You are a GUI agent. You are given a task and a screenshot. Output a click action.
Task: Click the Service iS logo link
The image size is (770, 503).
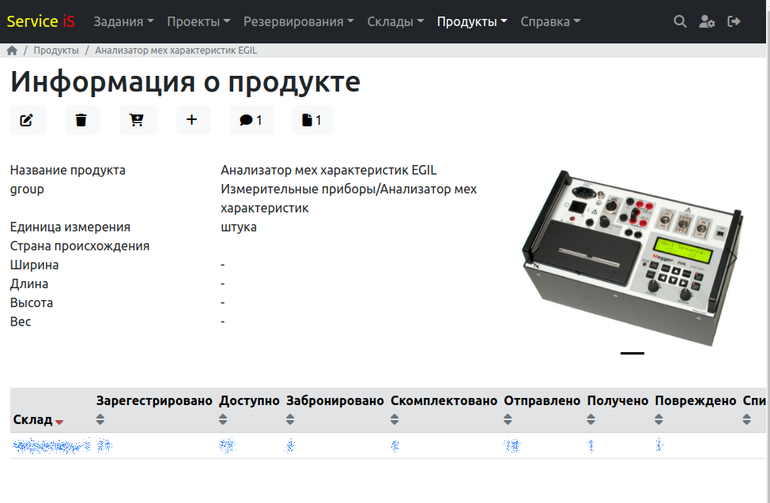tap(41, 21)
